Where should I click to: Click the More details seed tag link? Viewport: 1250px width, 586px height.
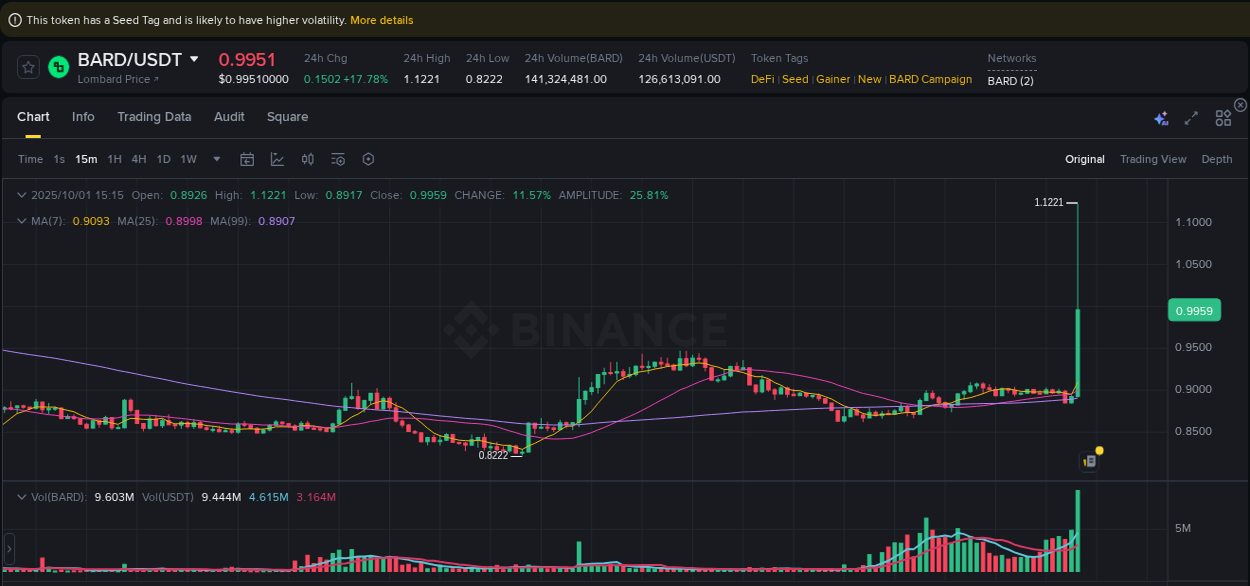pyautogui.click(x=381, y=19)
